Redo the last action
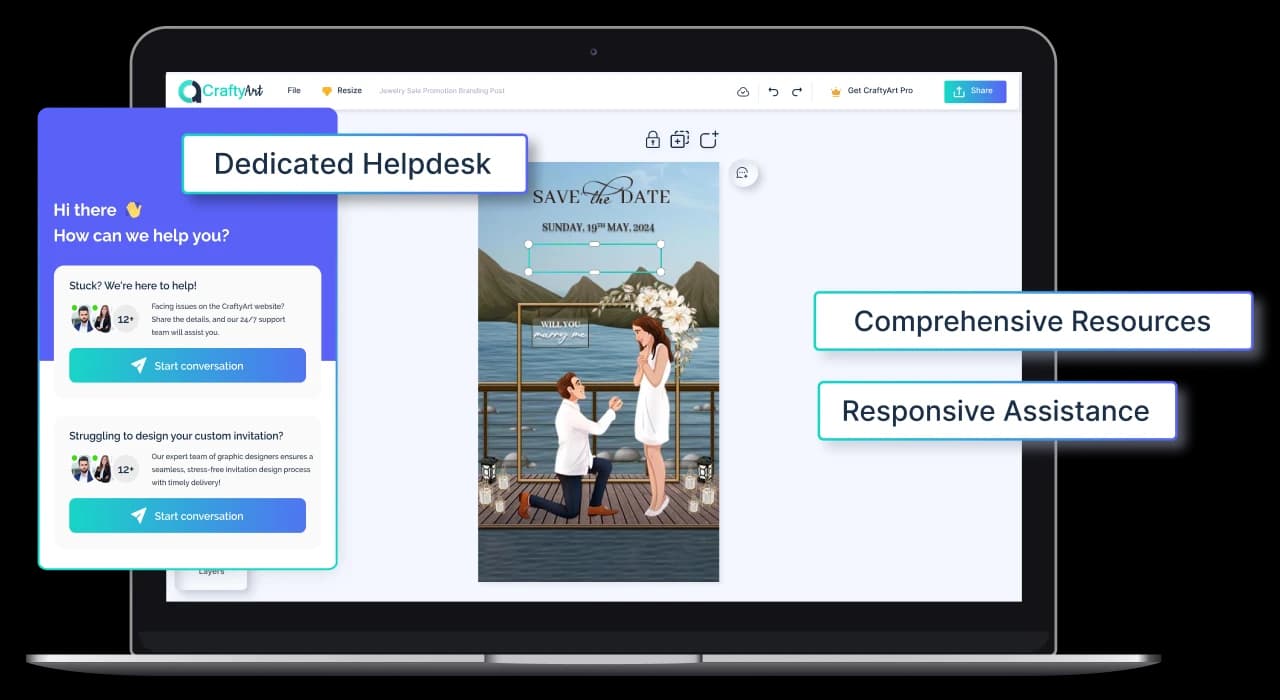 pyautogui.click(x=797, y=92)
